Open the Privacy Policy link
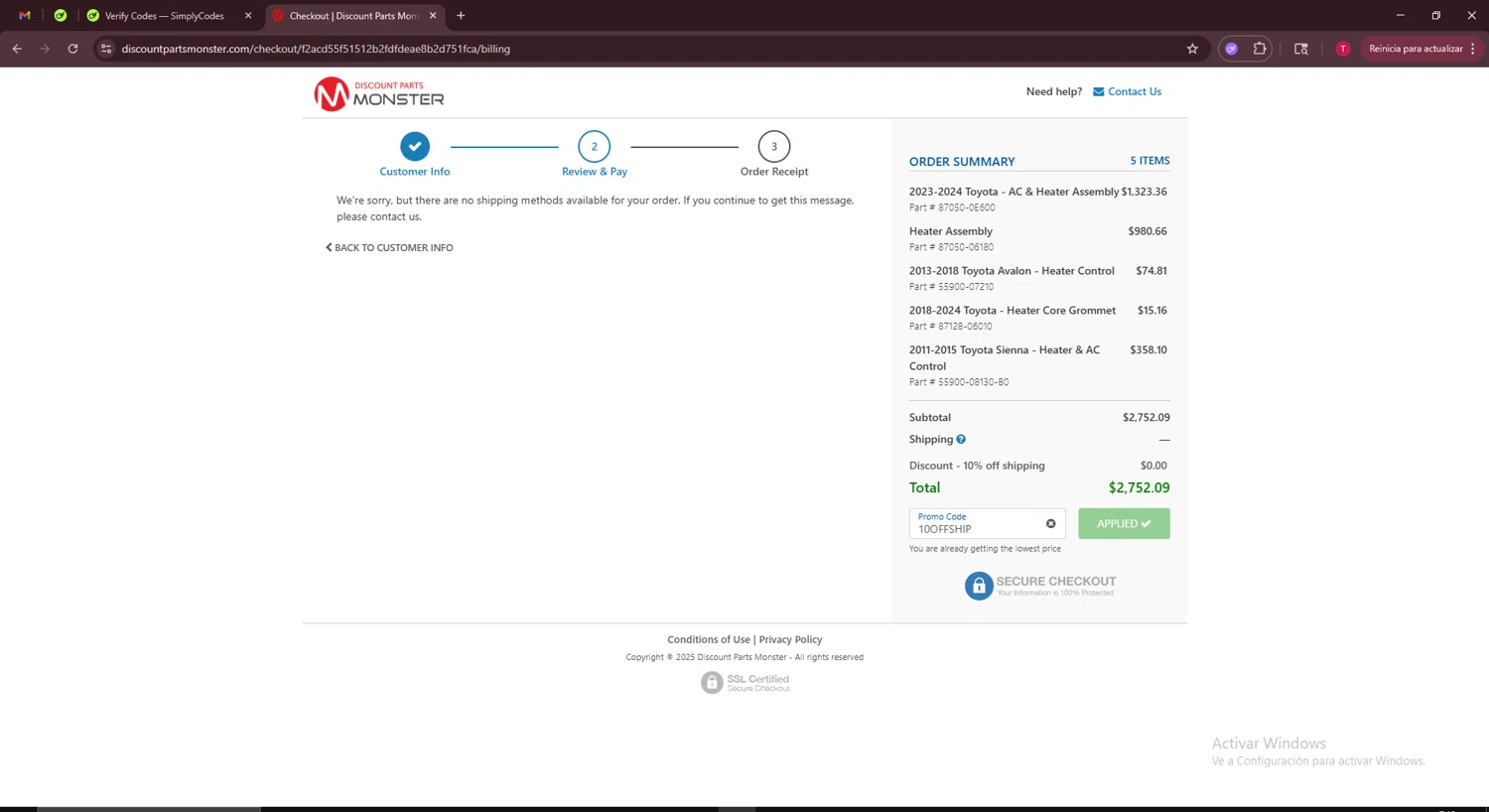1489x812 pixels. [790, 640]
